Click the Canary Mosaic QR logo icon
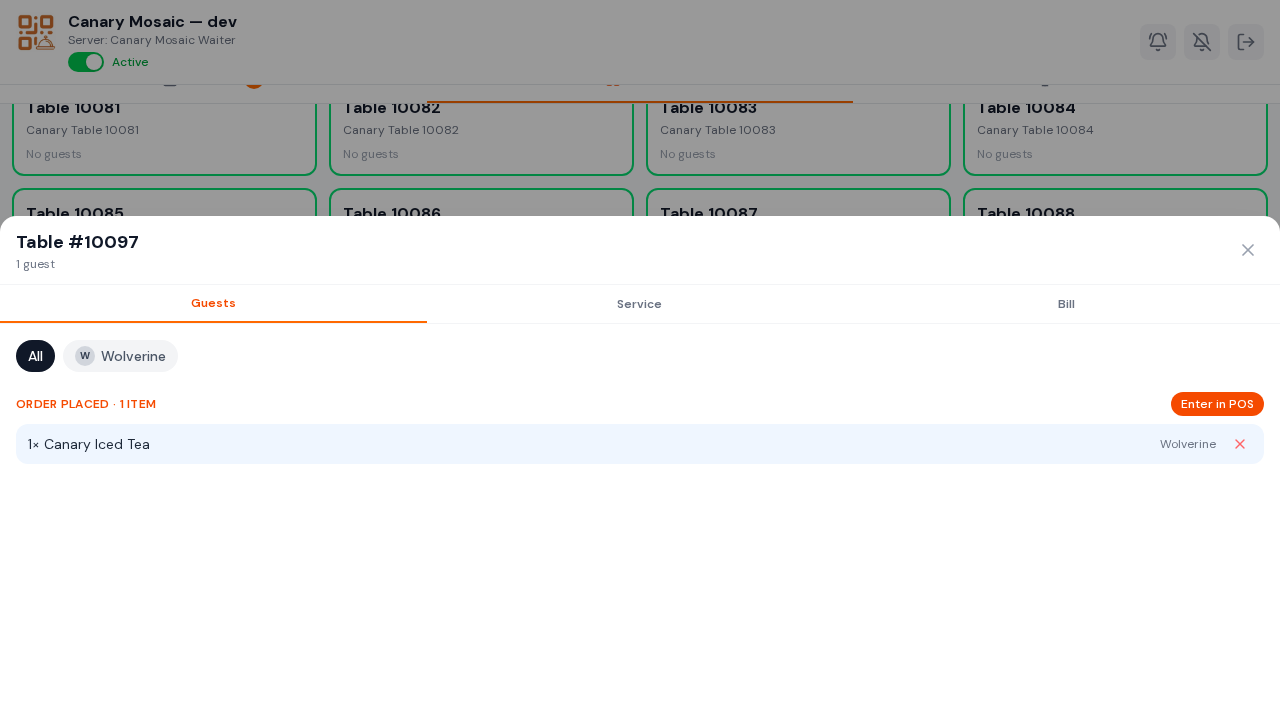Image resolution: width=1280 pixels, height=720 pixels. pyautogui.click(x=36, y=32)
